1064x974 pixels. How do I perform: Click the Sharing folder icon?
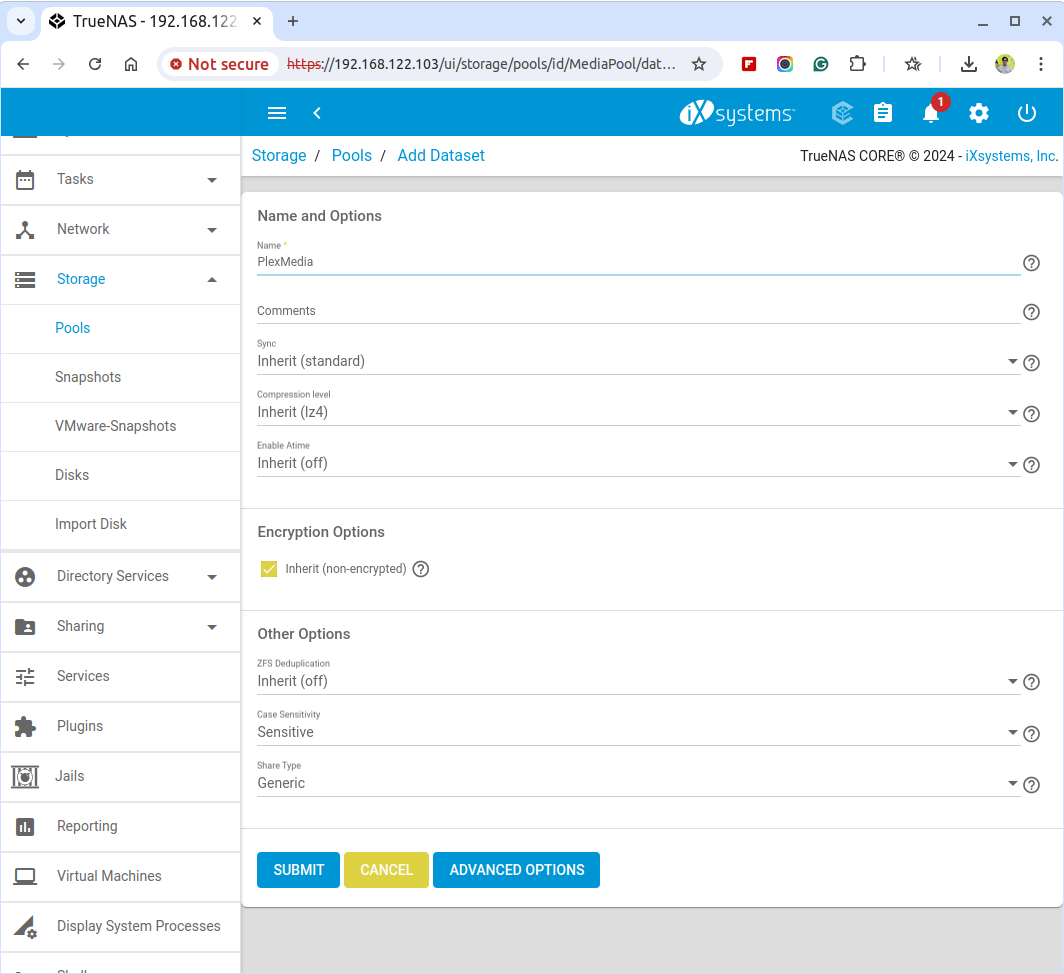(x=25, y=626)
